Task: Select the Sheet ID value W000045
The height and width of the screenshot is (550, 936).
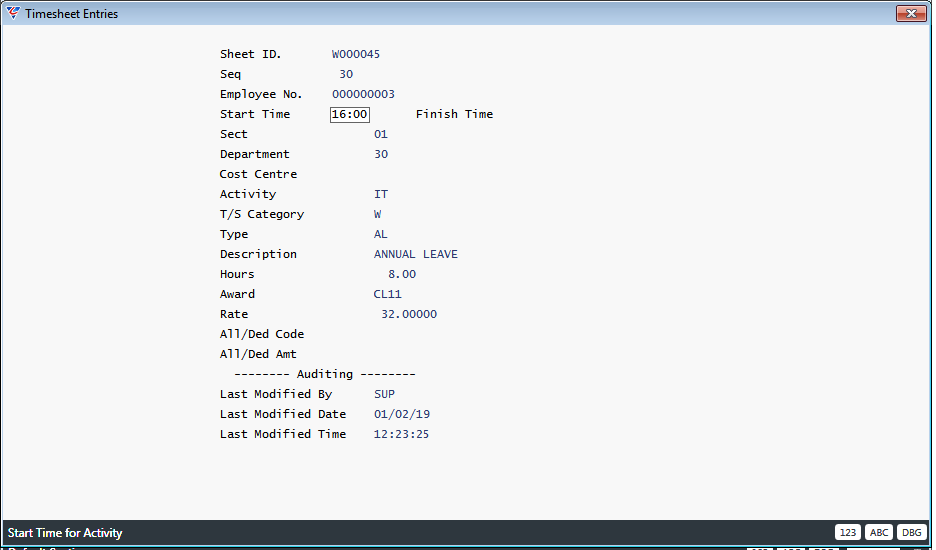Action: (356, 54)
